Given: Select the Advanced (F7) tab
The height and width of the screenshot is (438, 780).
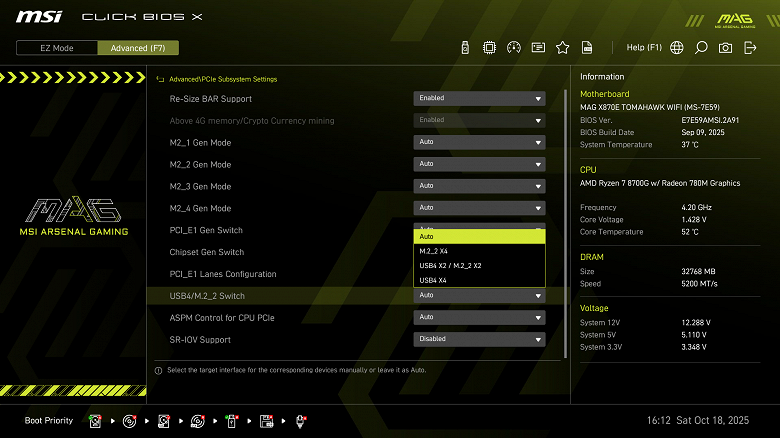Looking at the screenshot, I should tap(138, 48).
